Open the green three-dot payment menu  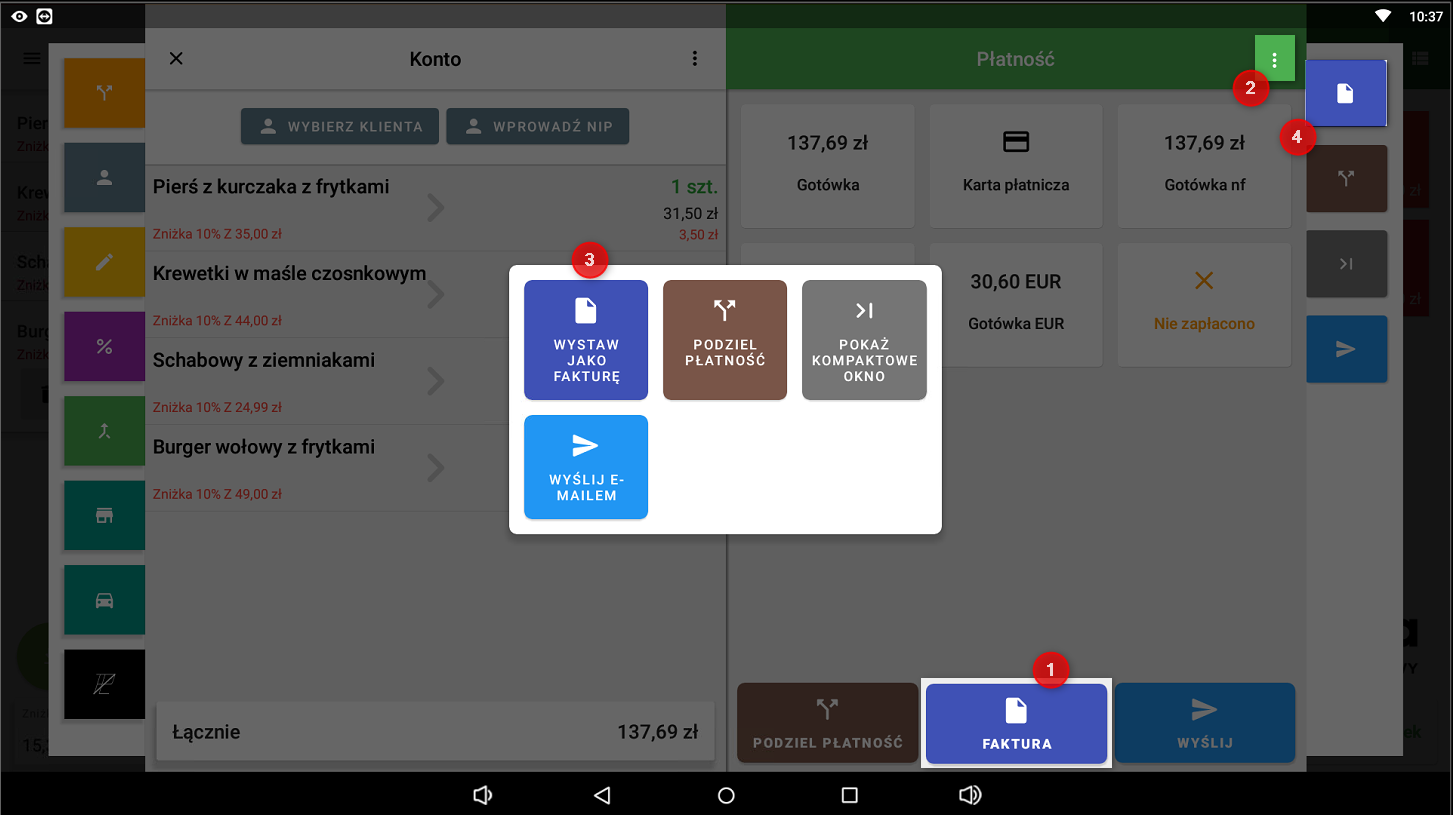1274,60
